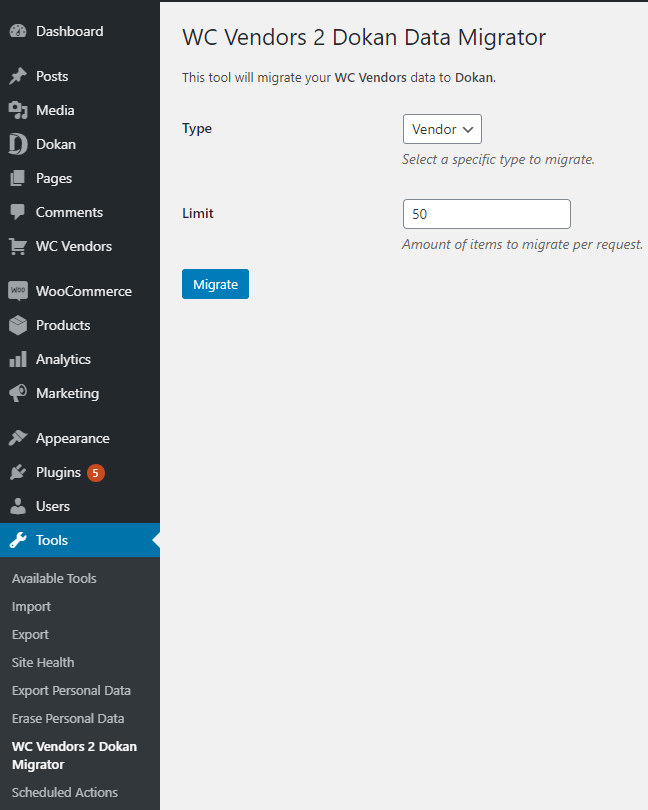This screenshot has width=648, height=810.
Task: Click the Type field label
Action: pyautogui.click(x=197, y=129)
